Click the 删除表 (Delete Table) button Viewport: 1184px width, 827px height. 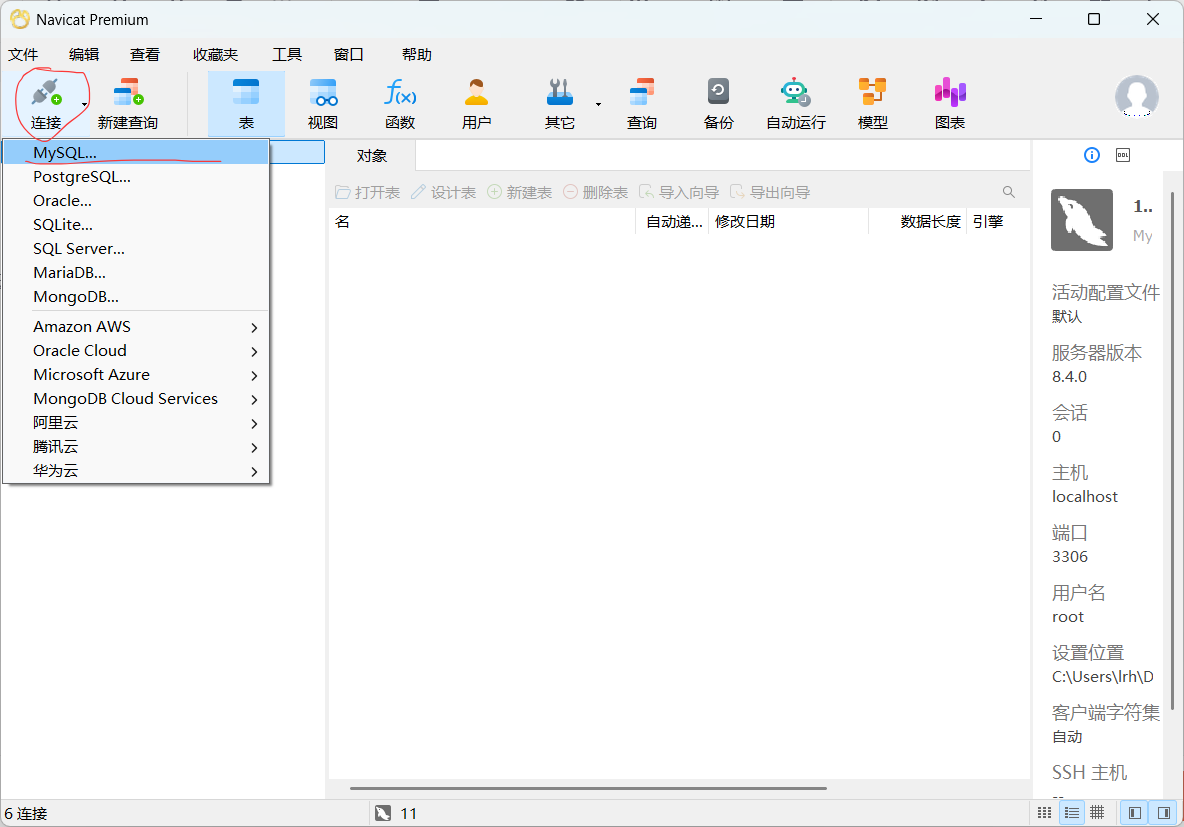click(x=596, y=193)
